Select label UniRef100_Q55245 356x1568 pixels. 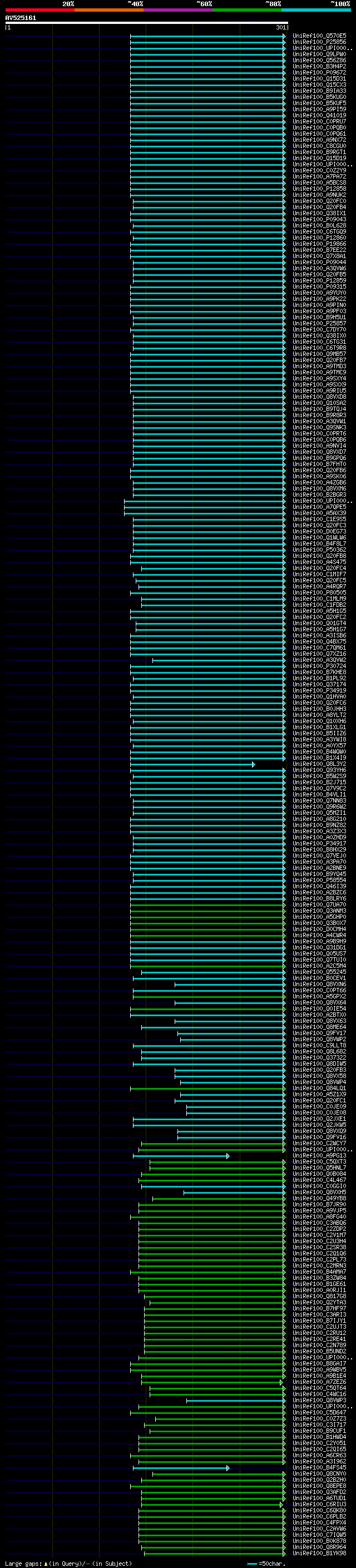point(319,972)
